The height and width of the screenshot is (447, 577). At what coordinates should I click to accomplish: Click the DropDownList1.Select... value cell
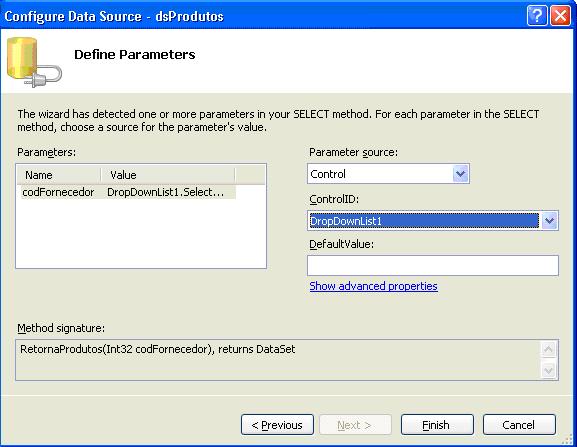(x=166, y=192)
